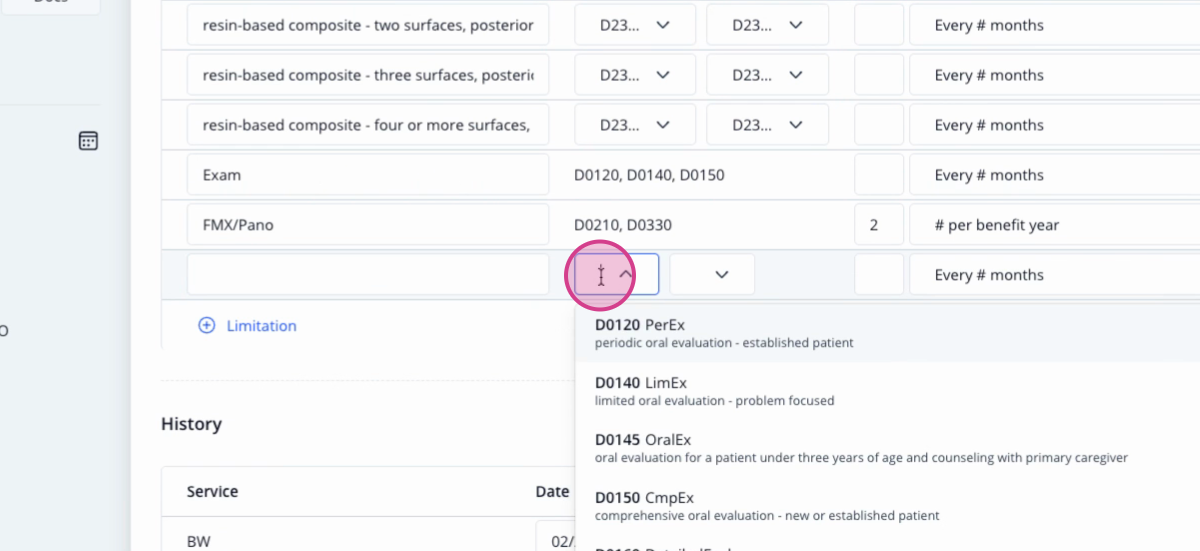Open 'Every # months' selector in the two surfaces row
The height and width of the screenshot is (551, 1200).
pos(1055,25)
